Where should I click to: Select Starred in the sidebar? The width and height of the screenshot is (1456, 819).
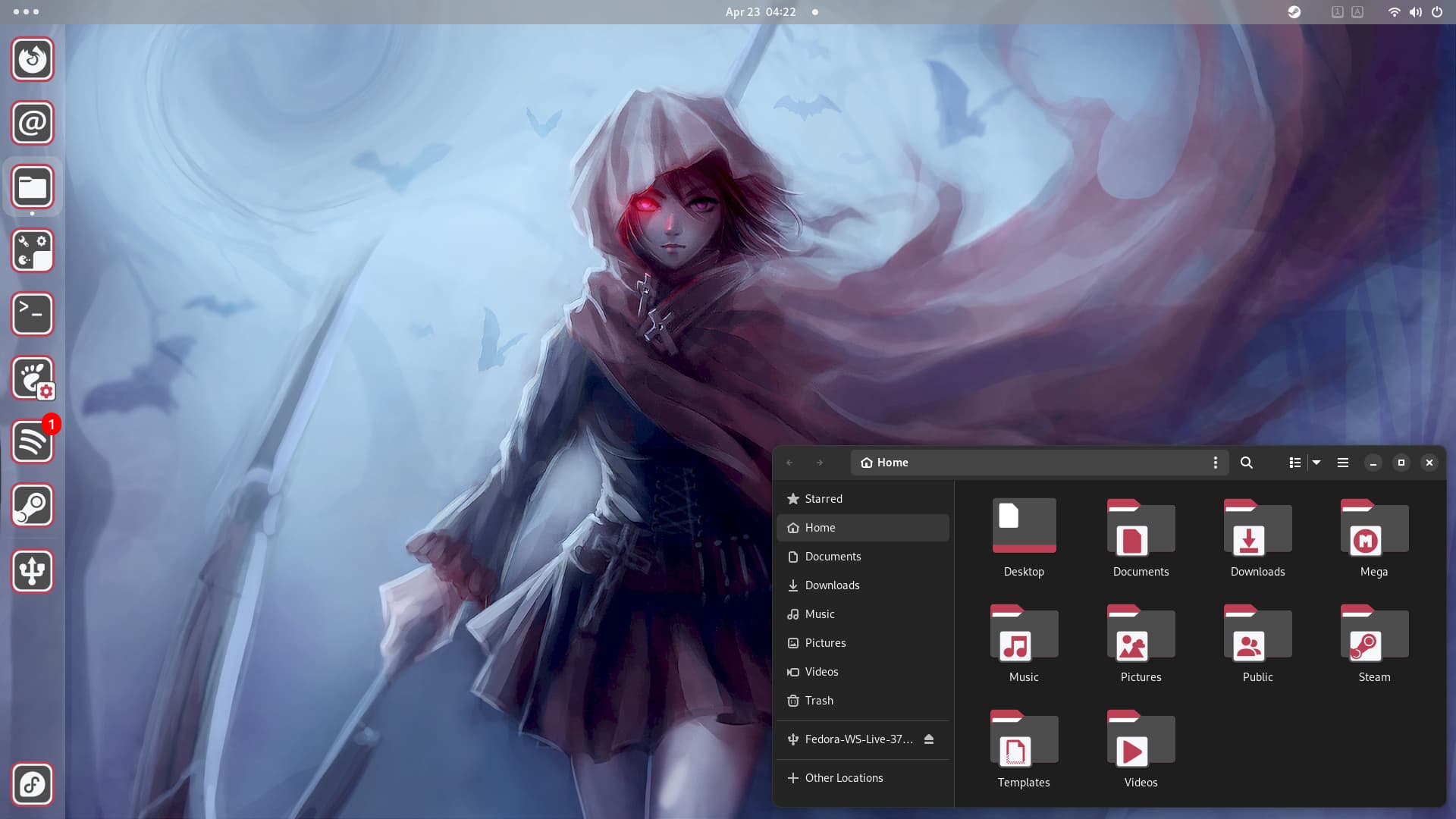[x=823, y=499]
